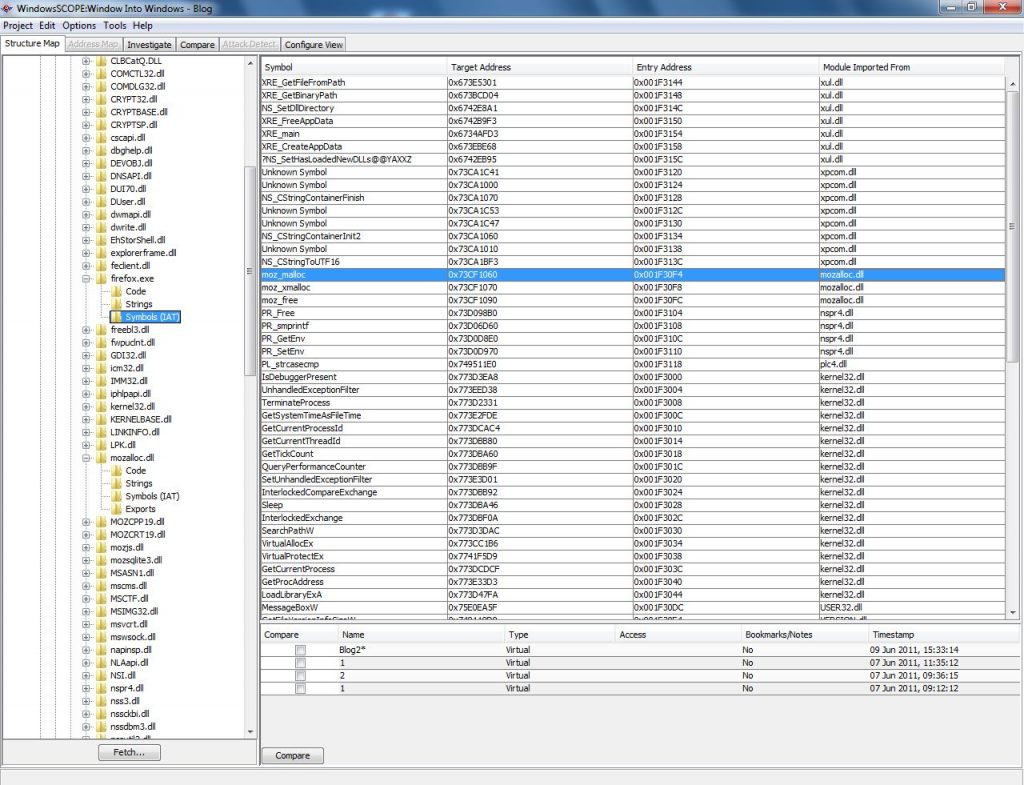Click the Strings folder icon under mozalloc.dll

click(x=116, y=483)
